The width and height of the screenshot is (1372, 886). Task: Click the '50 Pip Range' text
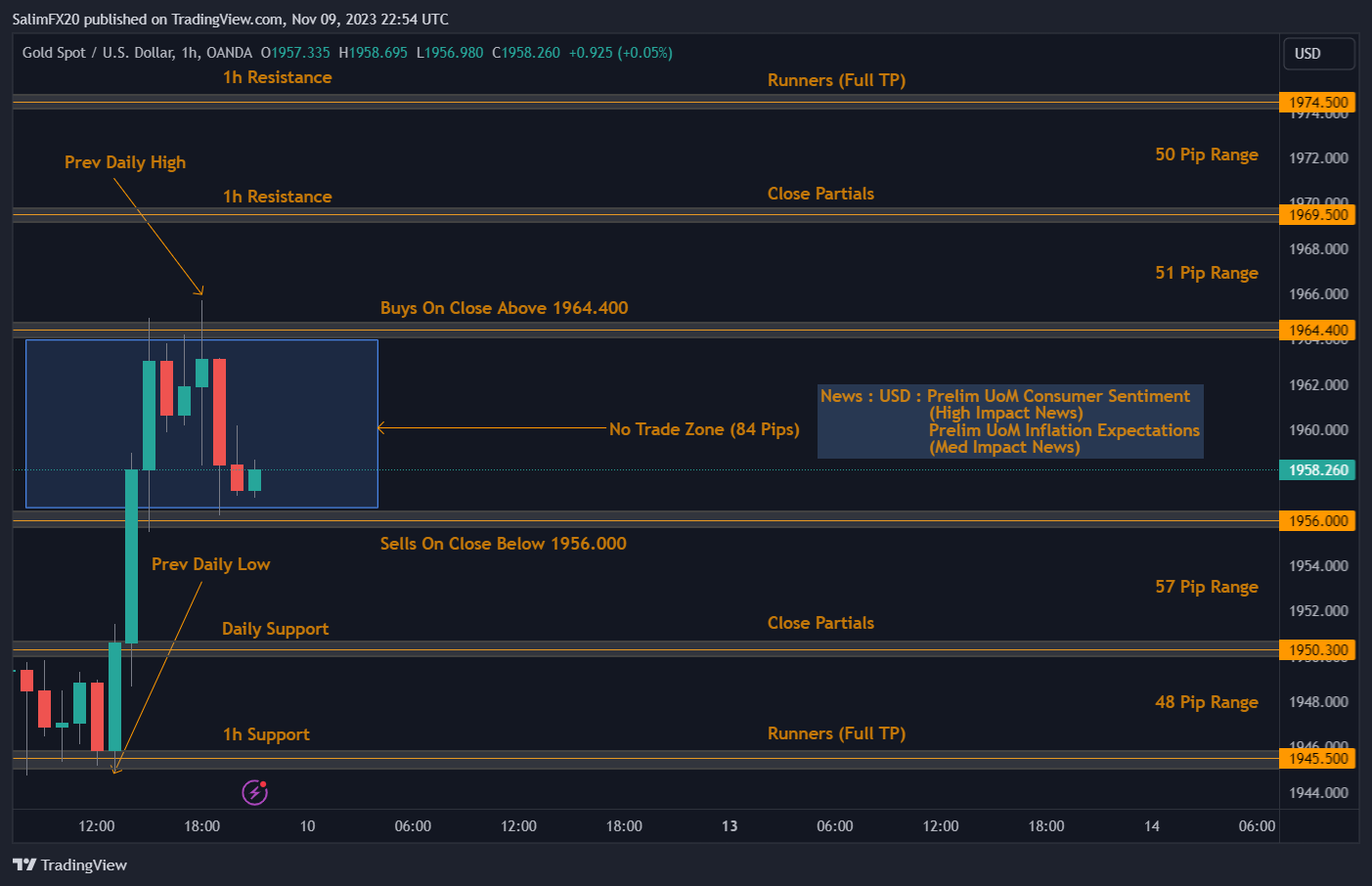1207,155
